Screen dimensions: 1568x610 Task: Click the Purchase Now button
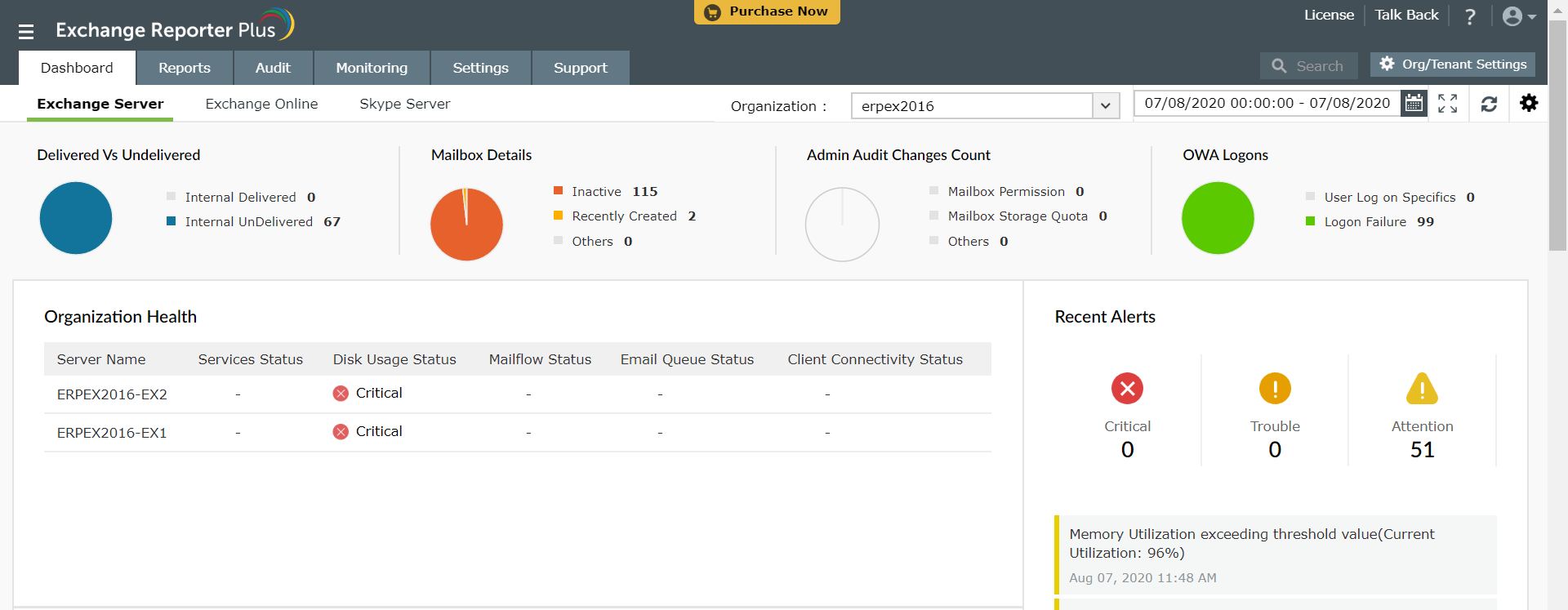pos(767,12)
